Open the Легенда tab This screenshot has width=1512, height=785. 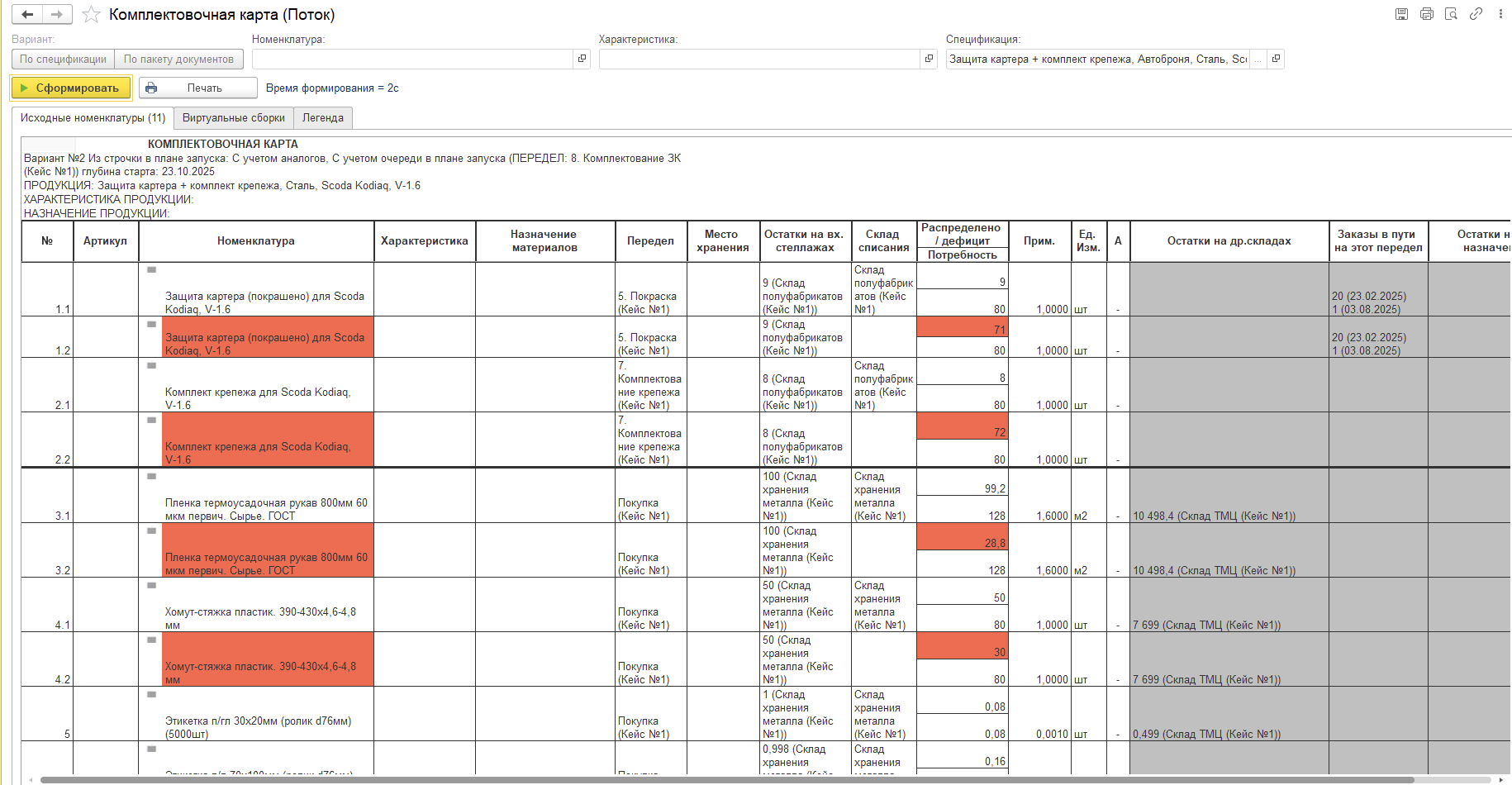tap(322, 118)
